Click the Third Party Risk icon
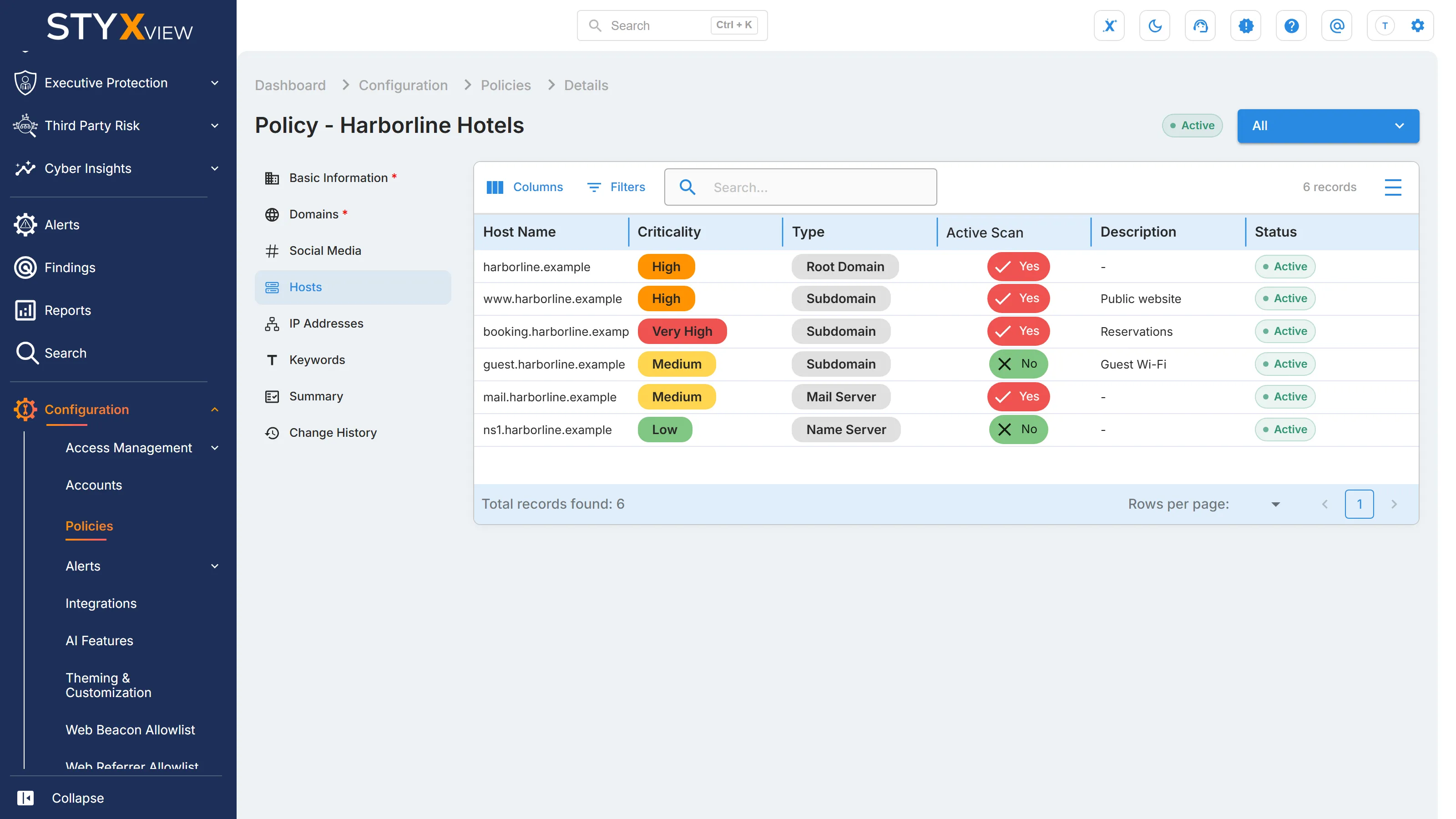1456x819 pixels. [x=25, y=126]
